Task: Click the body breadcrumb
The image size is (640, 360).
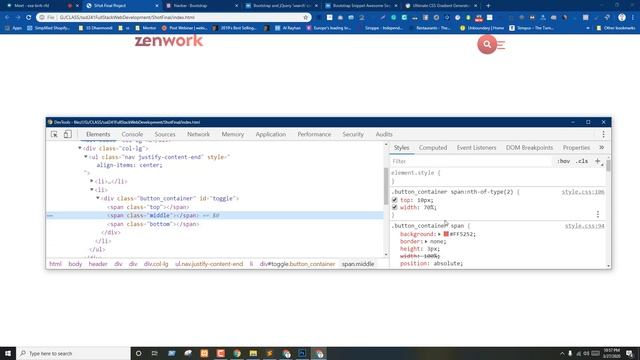Action: coord(75,264)
